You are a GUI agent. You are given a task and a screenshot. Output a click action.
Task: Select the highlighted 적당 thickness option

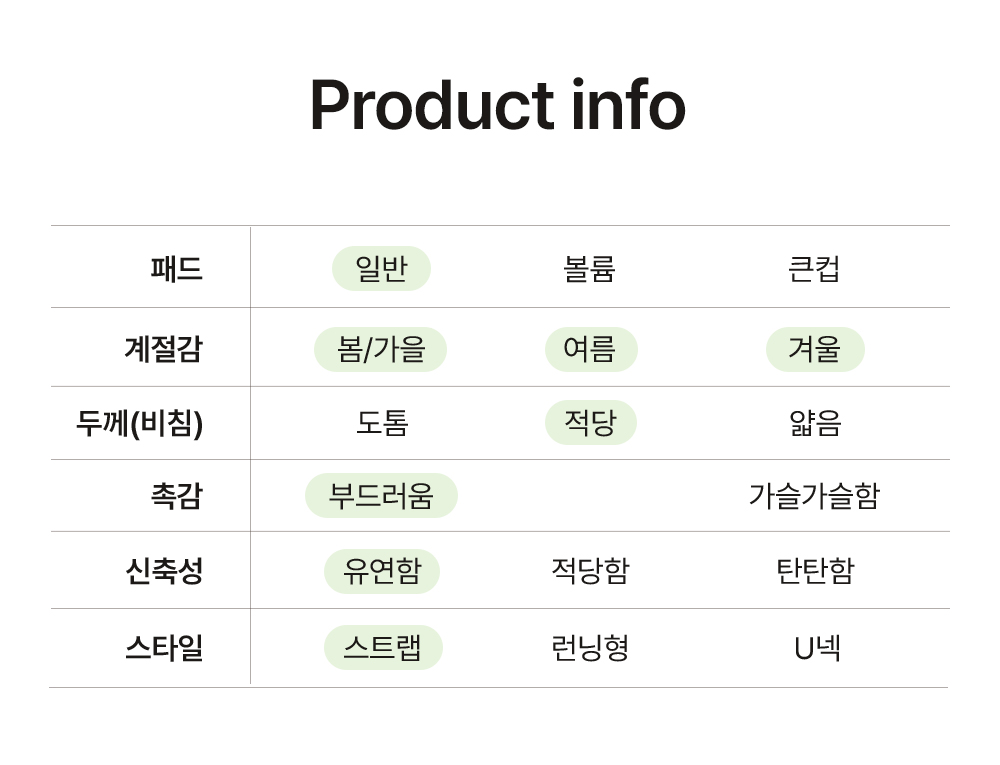590,423
